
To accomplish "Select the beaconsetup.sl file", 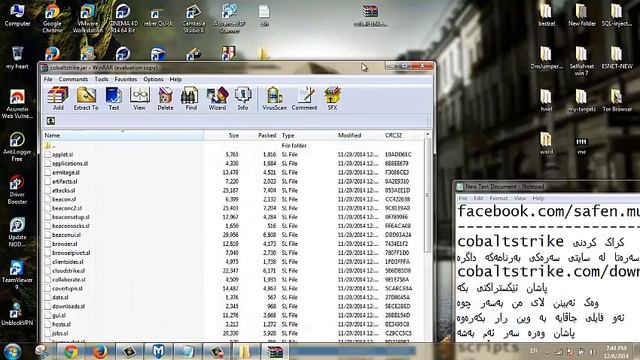I will click(x=233, y=217).
